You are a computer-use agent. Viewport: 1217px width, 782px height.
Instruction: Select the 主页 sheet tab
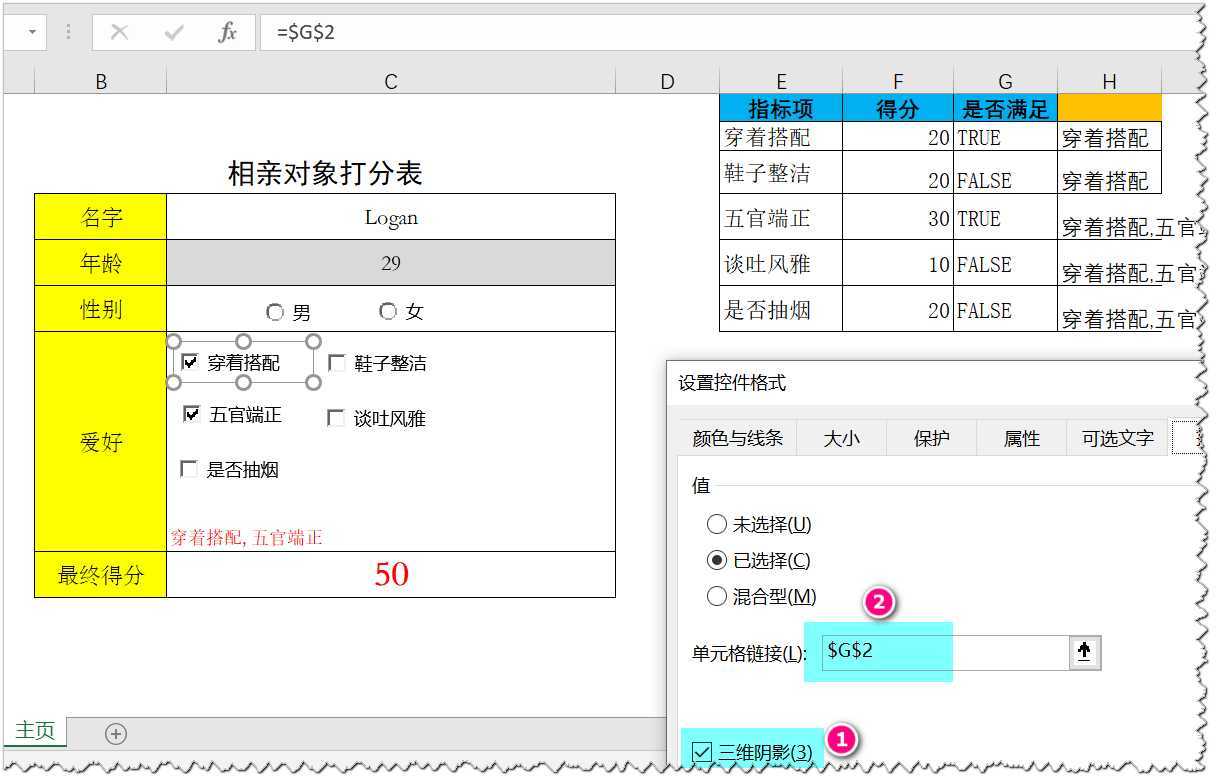[x=34, y=733]
